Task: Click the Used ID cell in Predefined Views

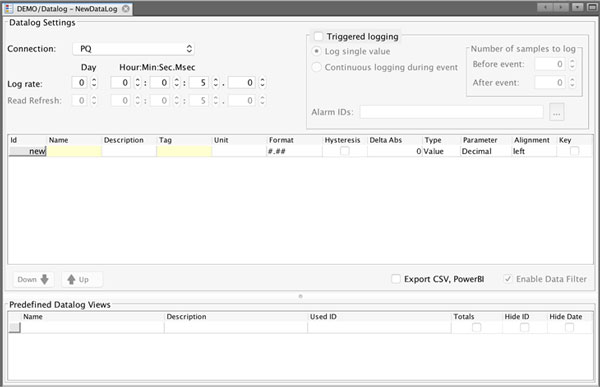Action: 379,327
